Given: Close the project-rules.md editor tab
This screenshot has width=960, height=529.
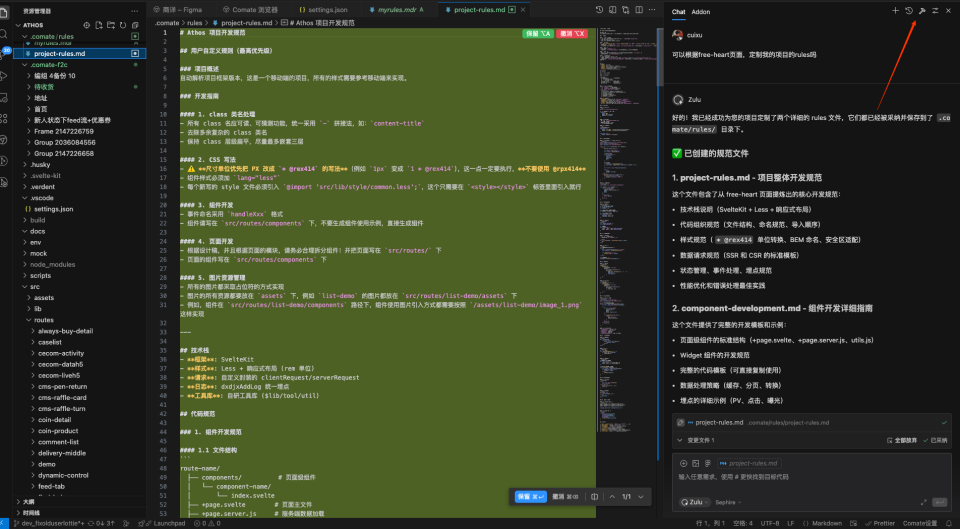Looking at the screenshot, I should [x=522, y=10].
